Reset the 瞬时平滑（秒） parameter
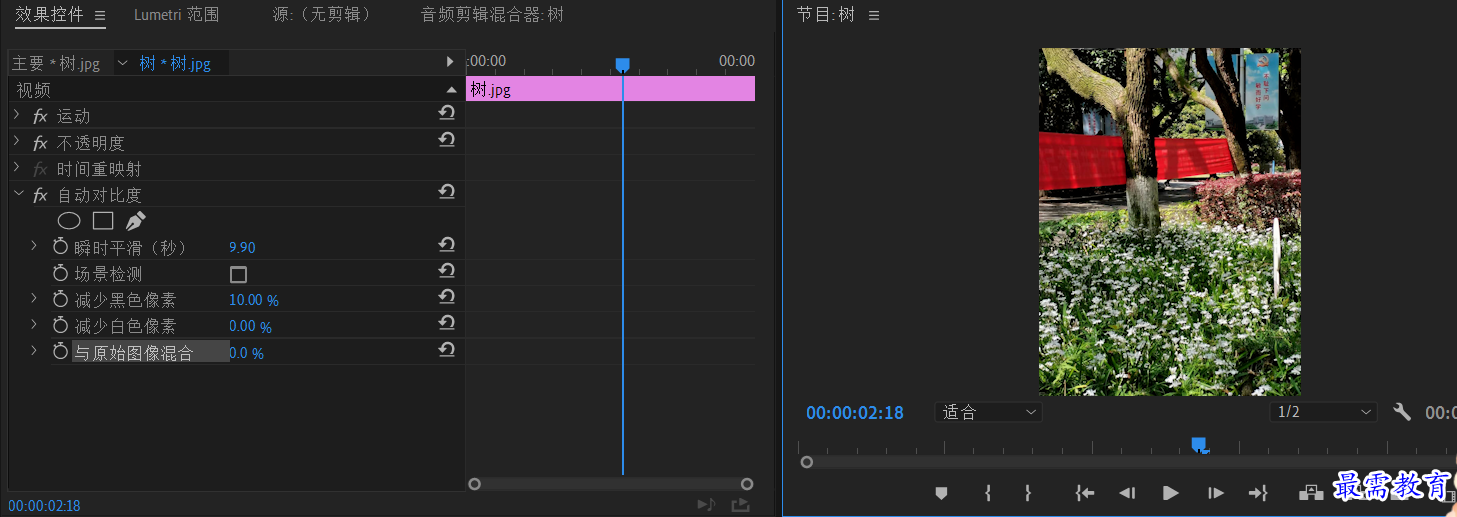The image size is (1457, 517). tap(447, 245)
